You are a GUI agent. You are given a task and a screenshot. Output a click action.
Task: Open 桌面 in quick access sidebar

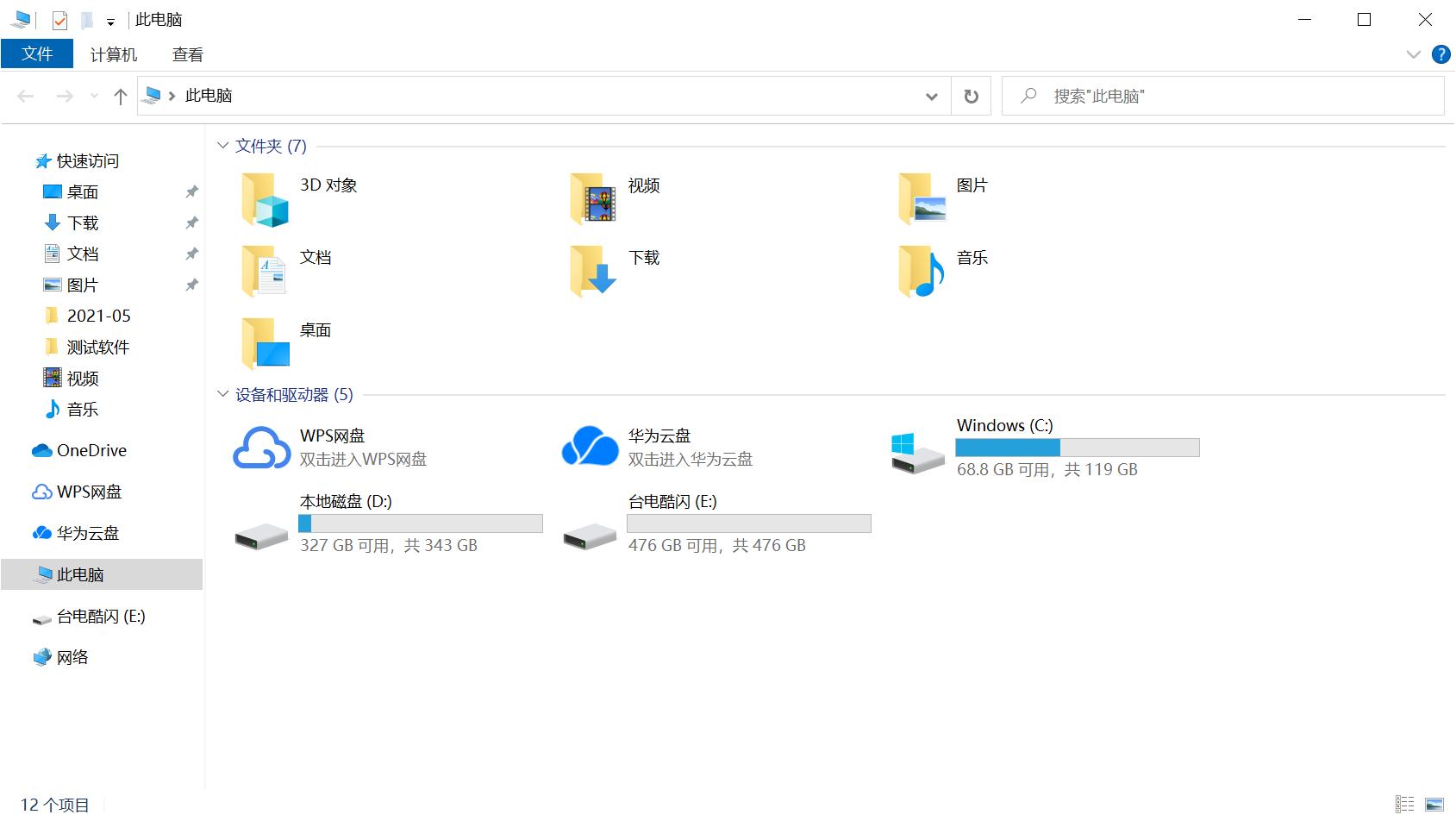[83, 192]
